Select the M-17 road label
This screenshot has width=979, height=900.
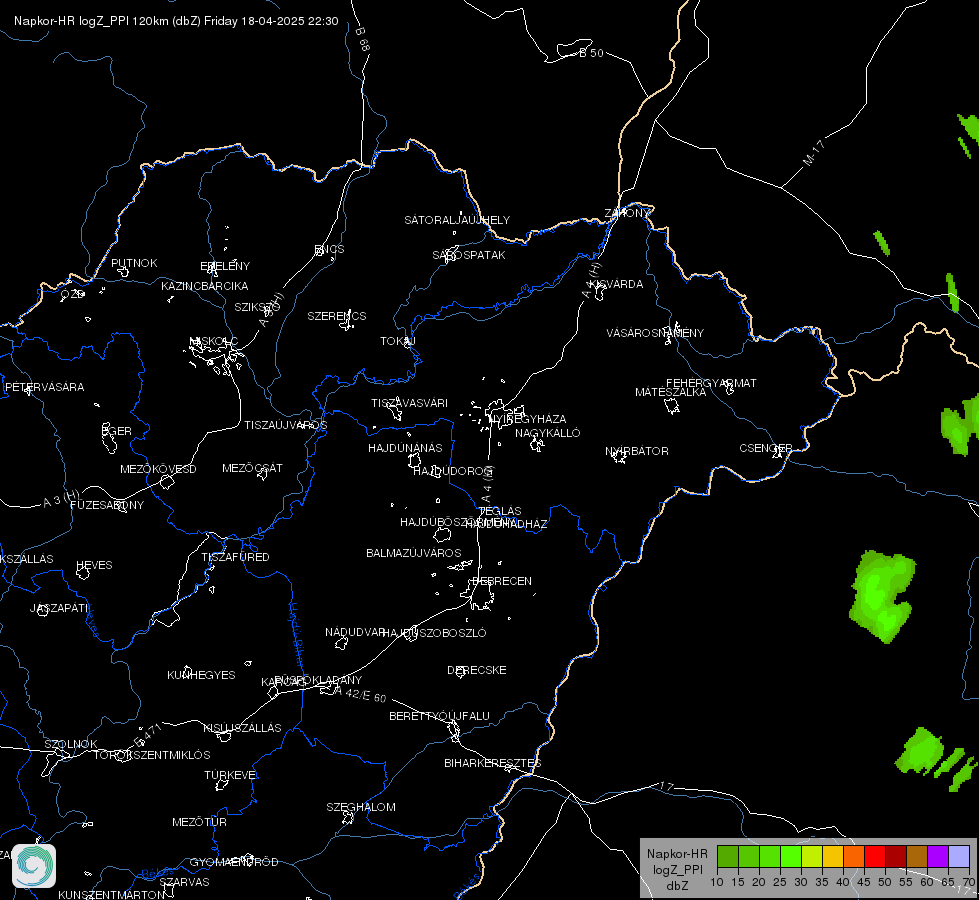813,153
